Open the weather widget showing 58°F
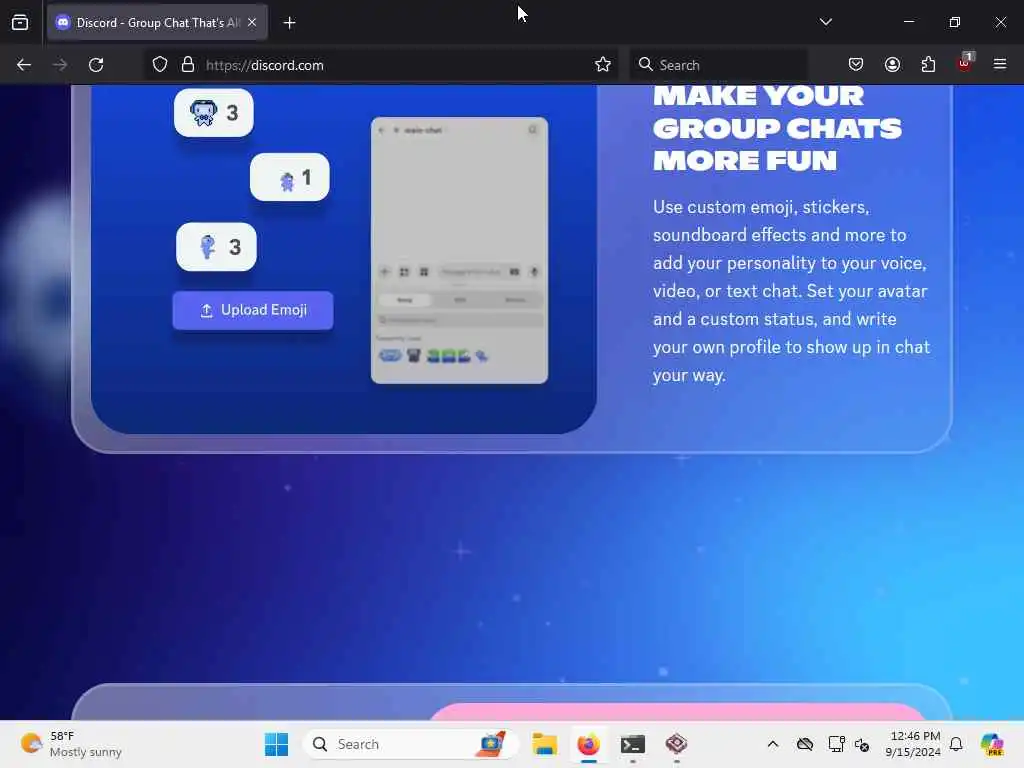 [71, 744]
